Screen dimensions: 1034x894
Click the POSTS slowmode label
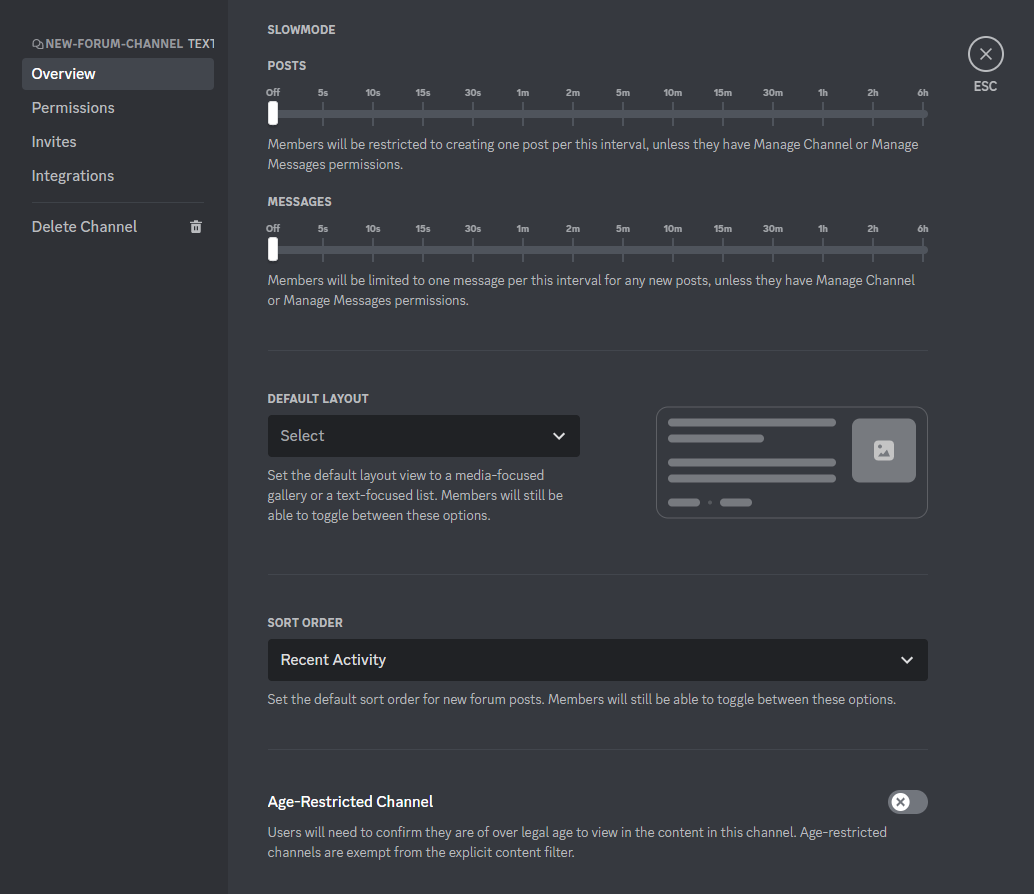coord(287,66)
